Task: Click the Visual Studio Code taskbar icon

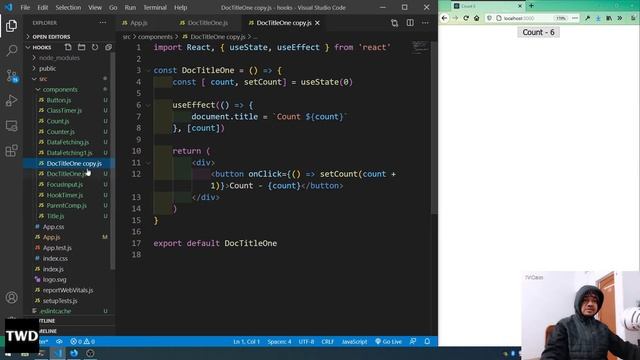Action: click(x=58, y=353)
